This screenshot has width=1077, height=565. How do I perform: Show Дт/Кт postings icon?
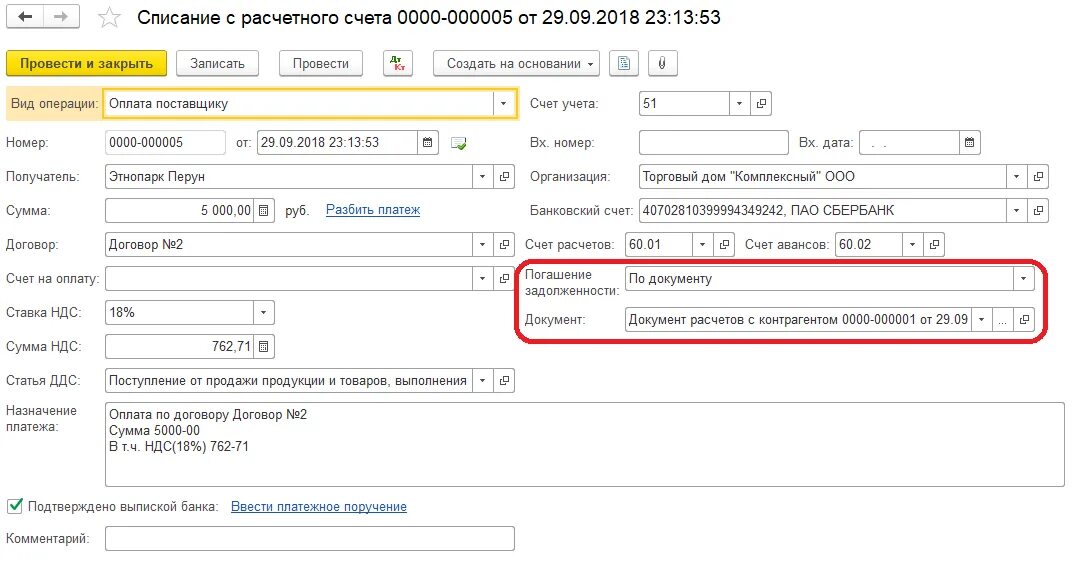coord(398,64)
